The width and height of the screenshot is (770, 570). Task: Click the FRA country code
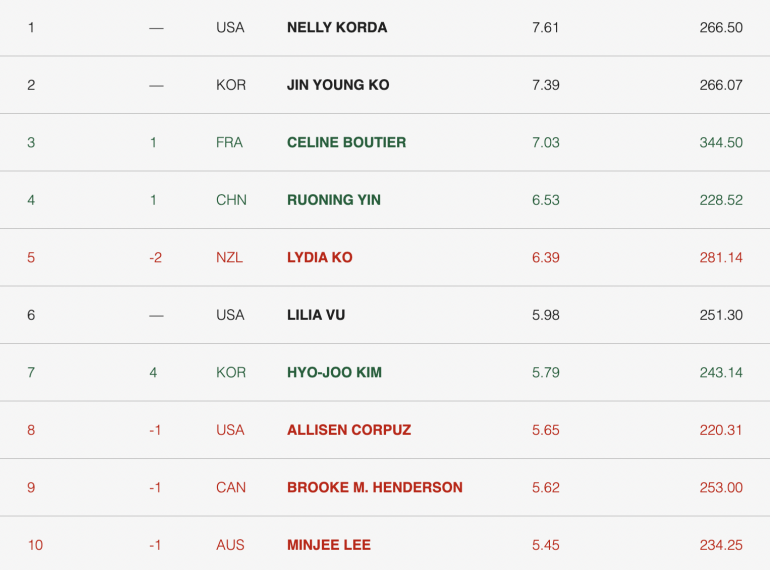tap(229, 142)
